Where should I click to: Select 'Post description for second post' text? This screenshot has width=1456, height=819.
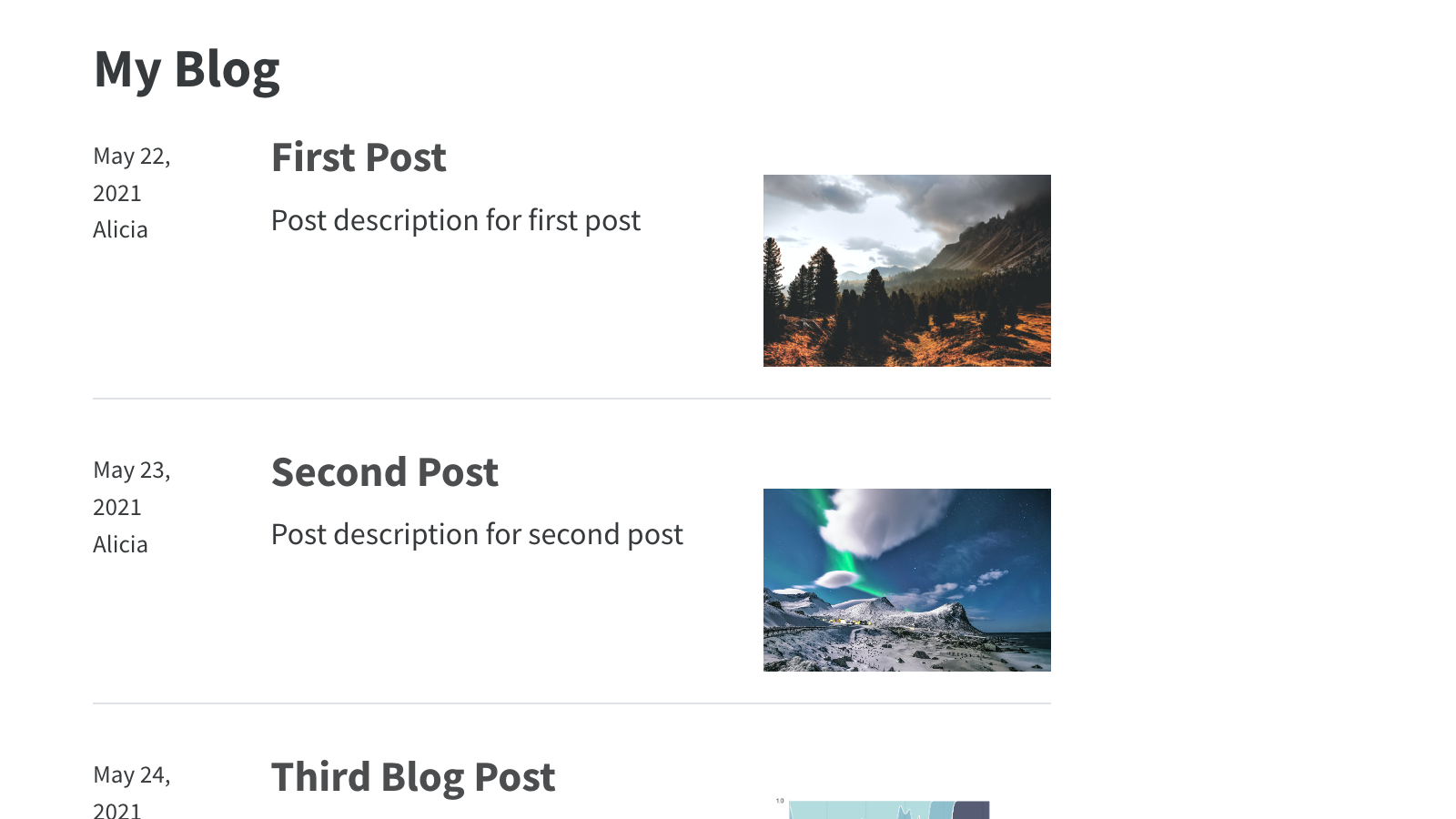coord(477,534)
